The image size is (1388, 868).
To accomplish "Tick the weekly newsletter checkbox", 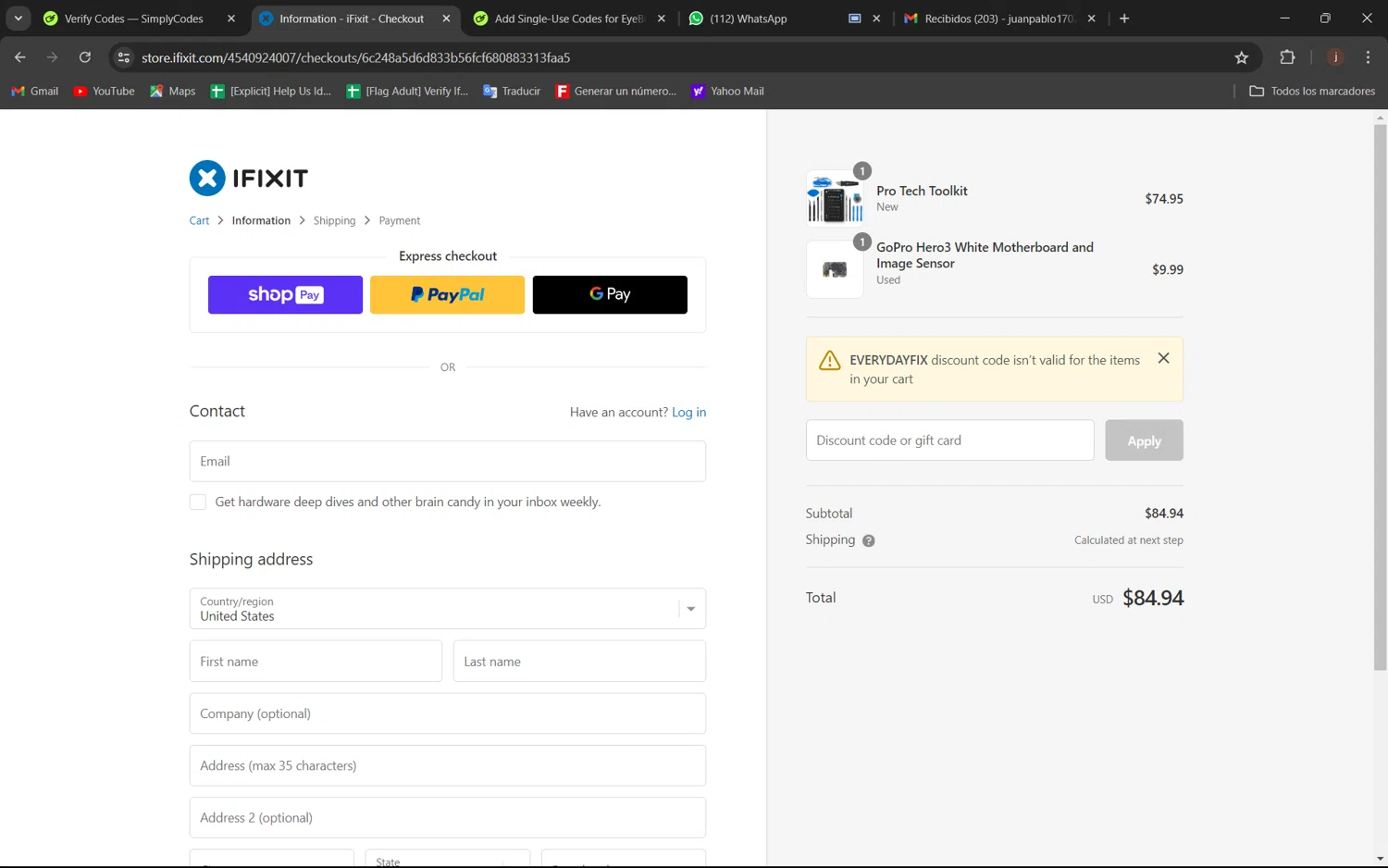I will (x=198, y=502).
